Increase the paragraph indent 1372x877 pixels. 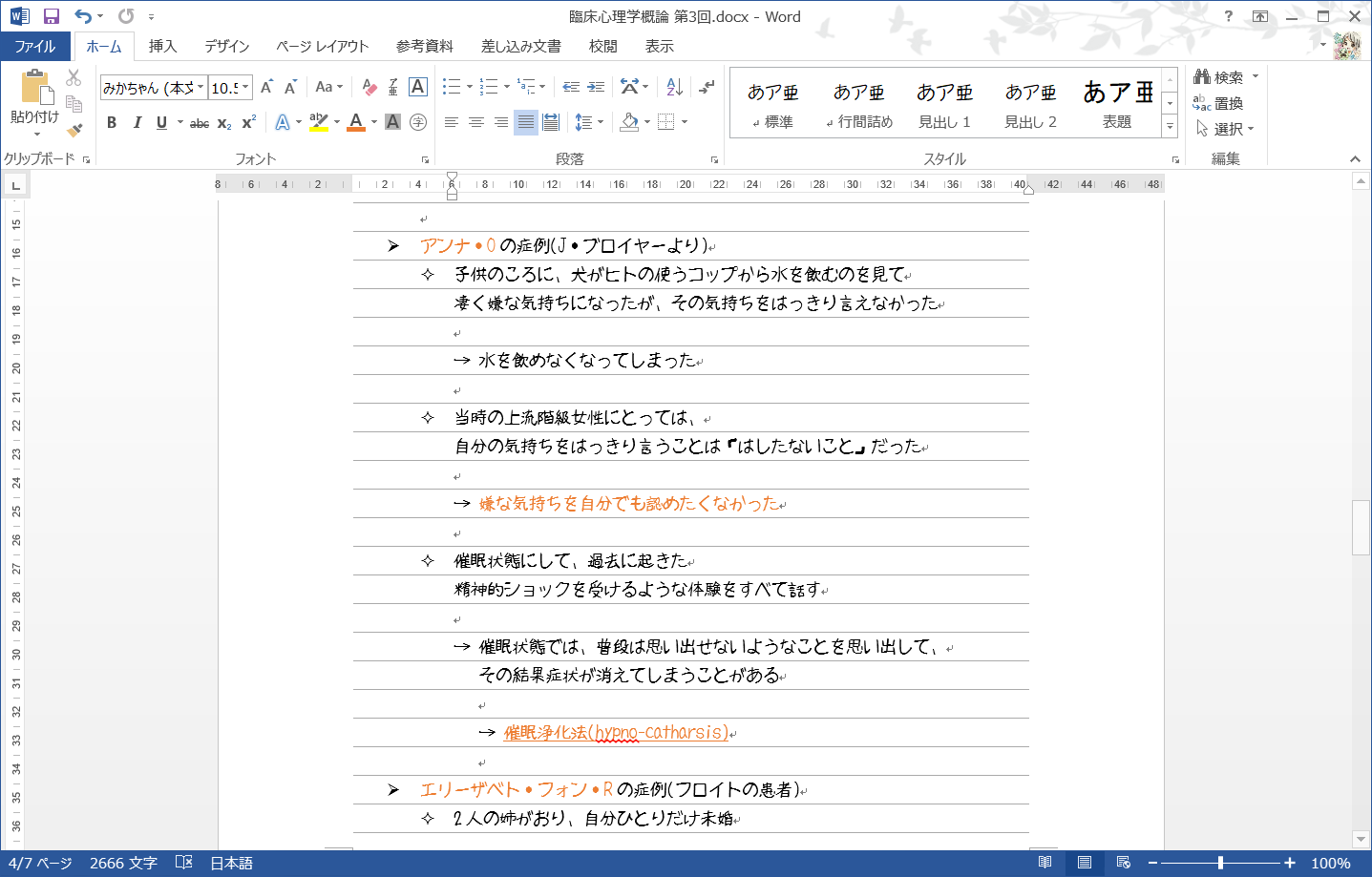coord(596,87)
